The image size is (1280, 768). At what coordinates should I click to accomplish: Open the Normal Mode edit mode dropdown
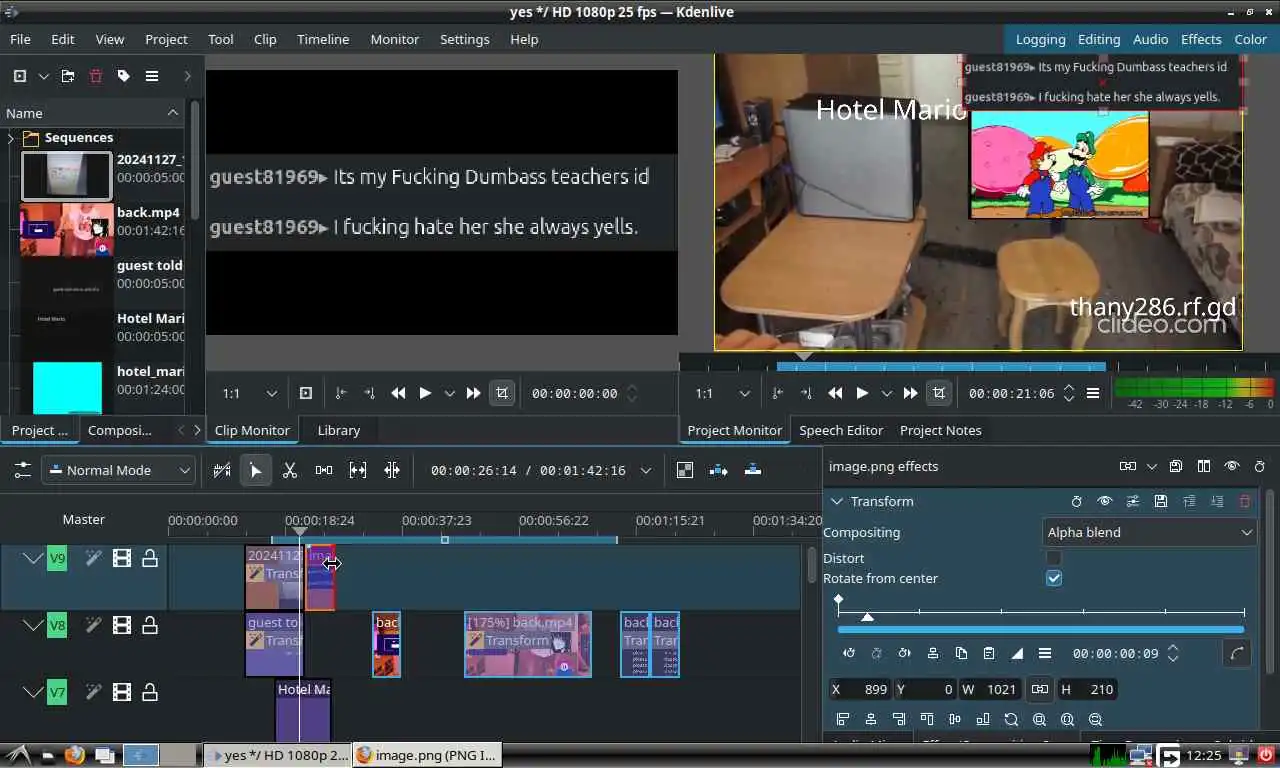click(118, 470)
